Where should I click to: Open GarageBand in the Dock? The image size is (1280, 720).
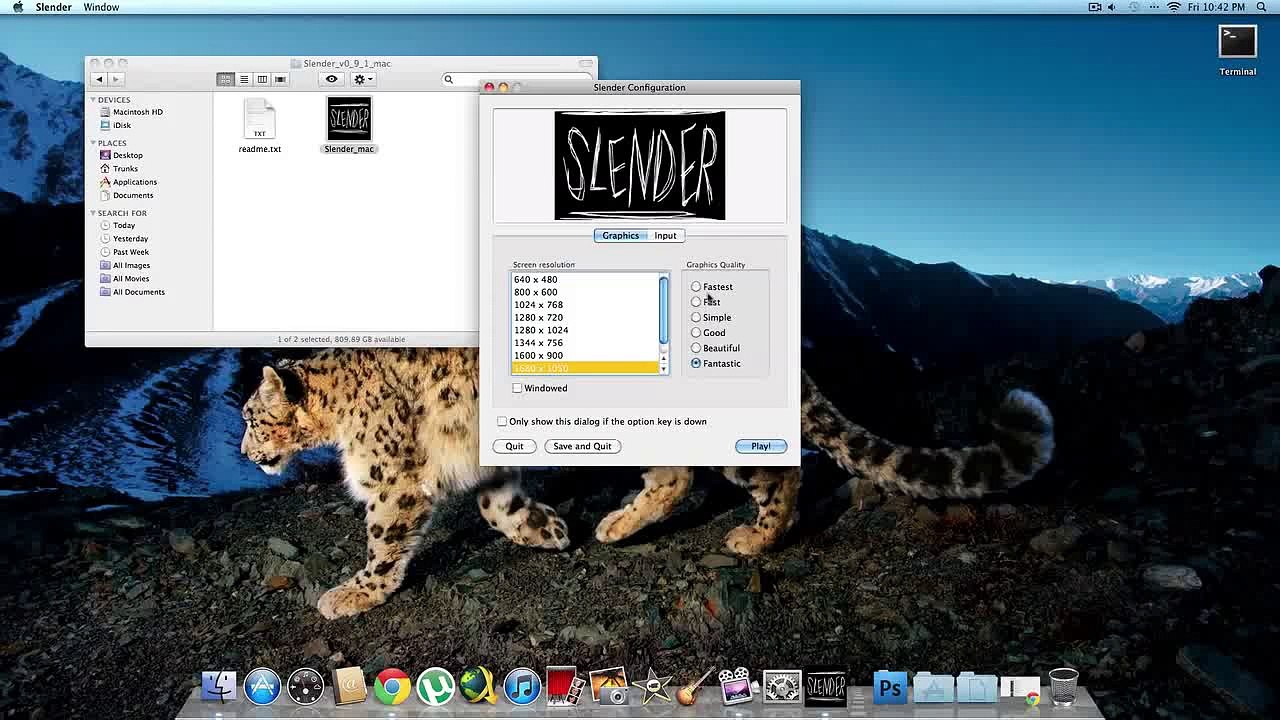pos(695,686)
